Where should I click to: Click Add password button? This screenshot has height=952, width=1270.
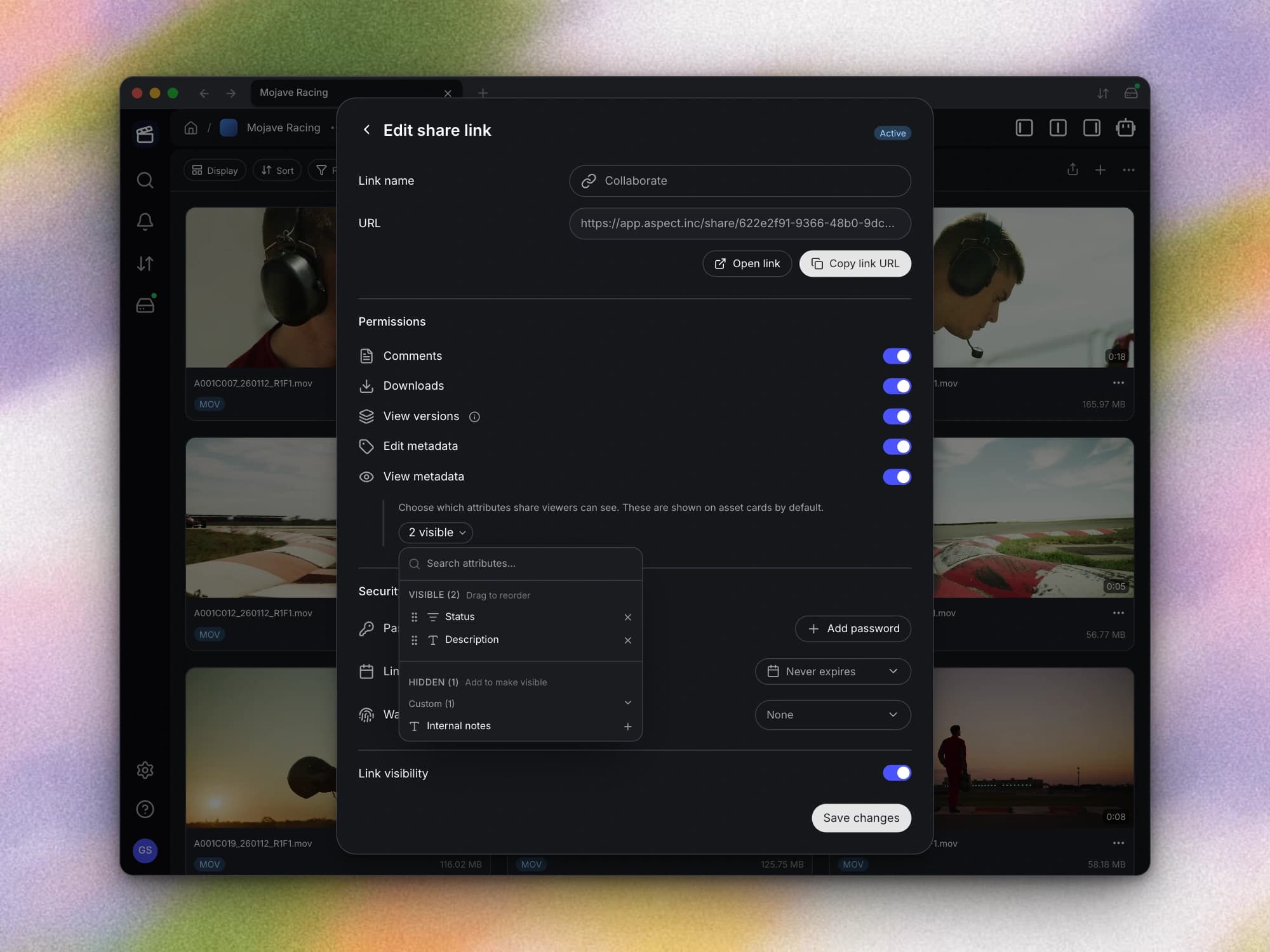(x=853, y=628)
